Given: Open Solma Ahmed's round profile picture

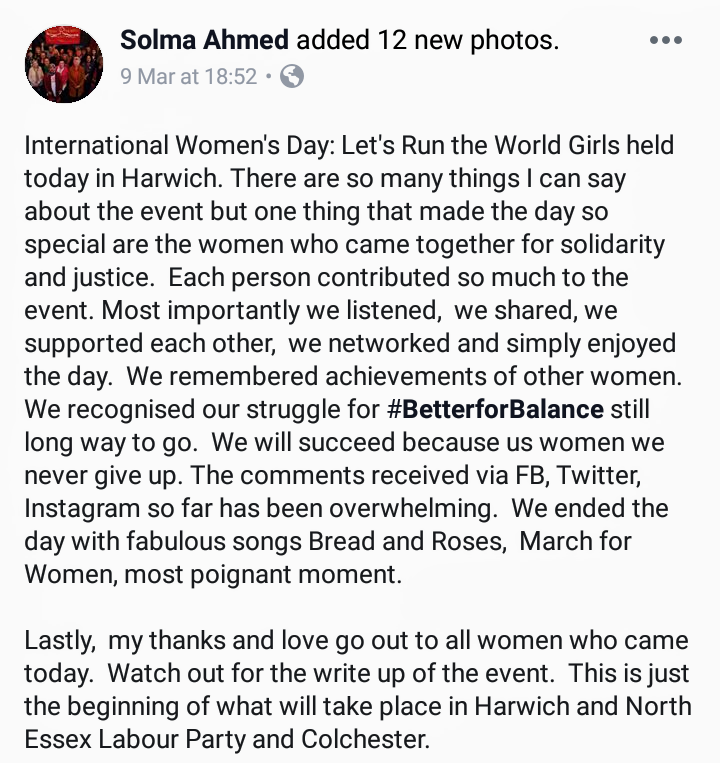Looking at the screenshot, I should tap(64, 64).
